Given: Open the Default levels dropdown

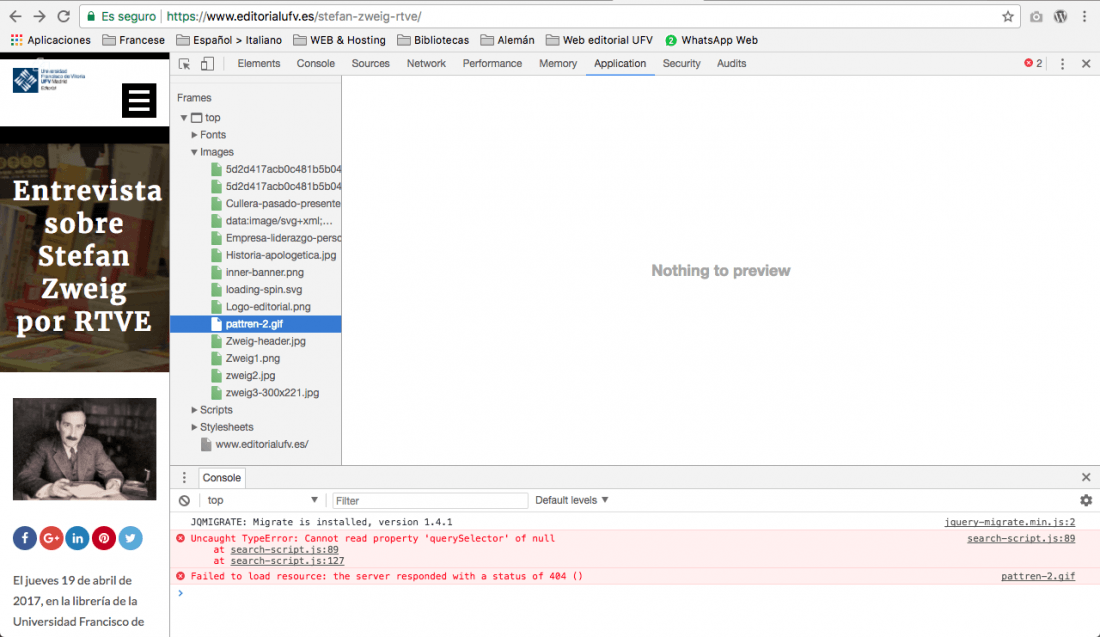Looking at the screenshot, I should pos(572,500).
